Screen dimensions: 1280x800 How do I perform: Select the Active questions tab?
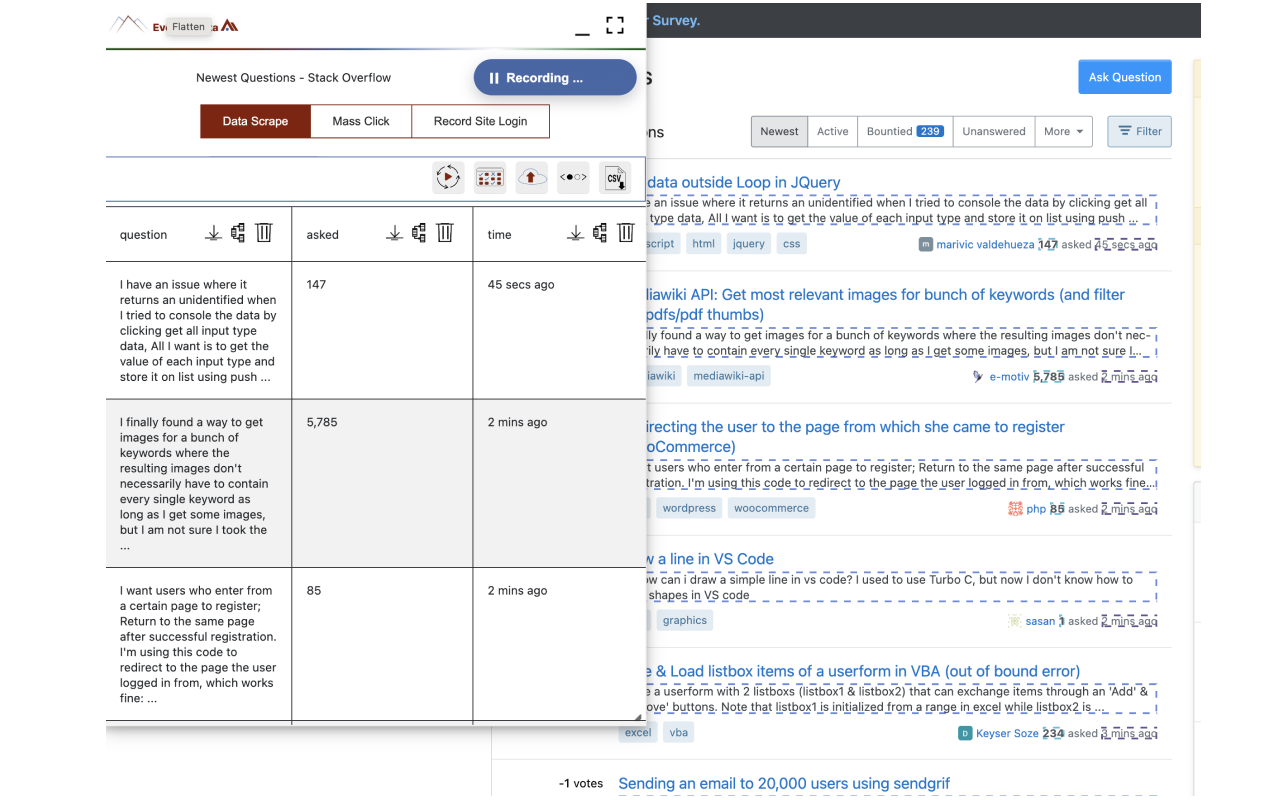click(832, 131)
